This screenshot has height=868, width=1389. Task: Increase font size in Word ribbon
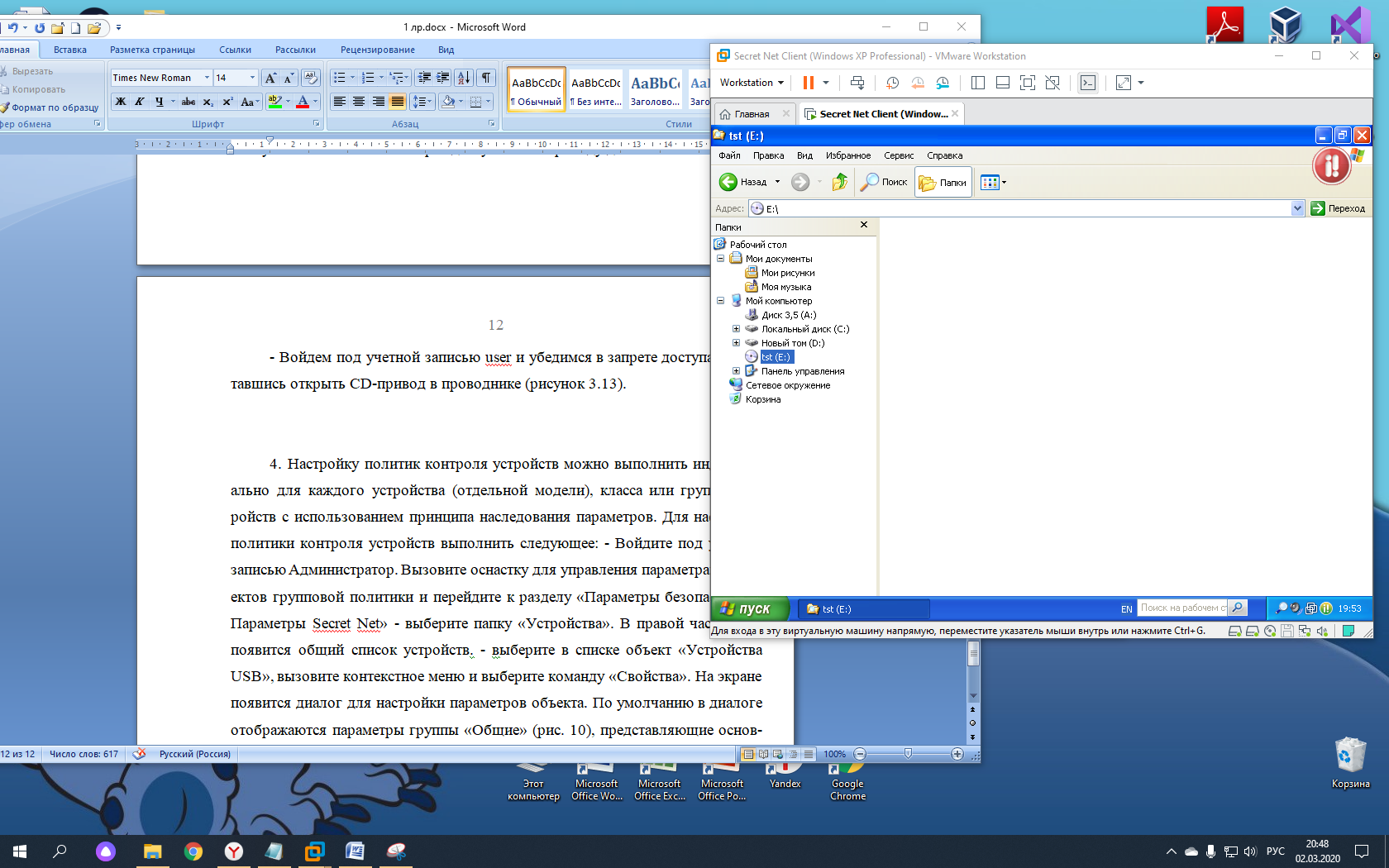tap(270, 78)
